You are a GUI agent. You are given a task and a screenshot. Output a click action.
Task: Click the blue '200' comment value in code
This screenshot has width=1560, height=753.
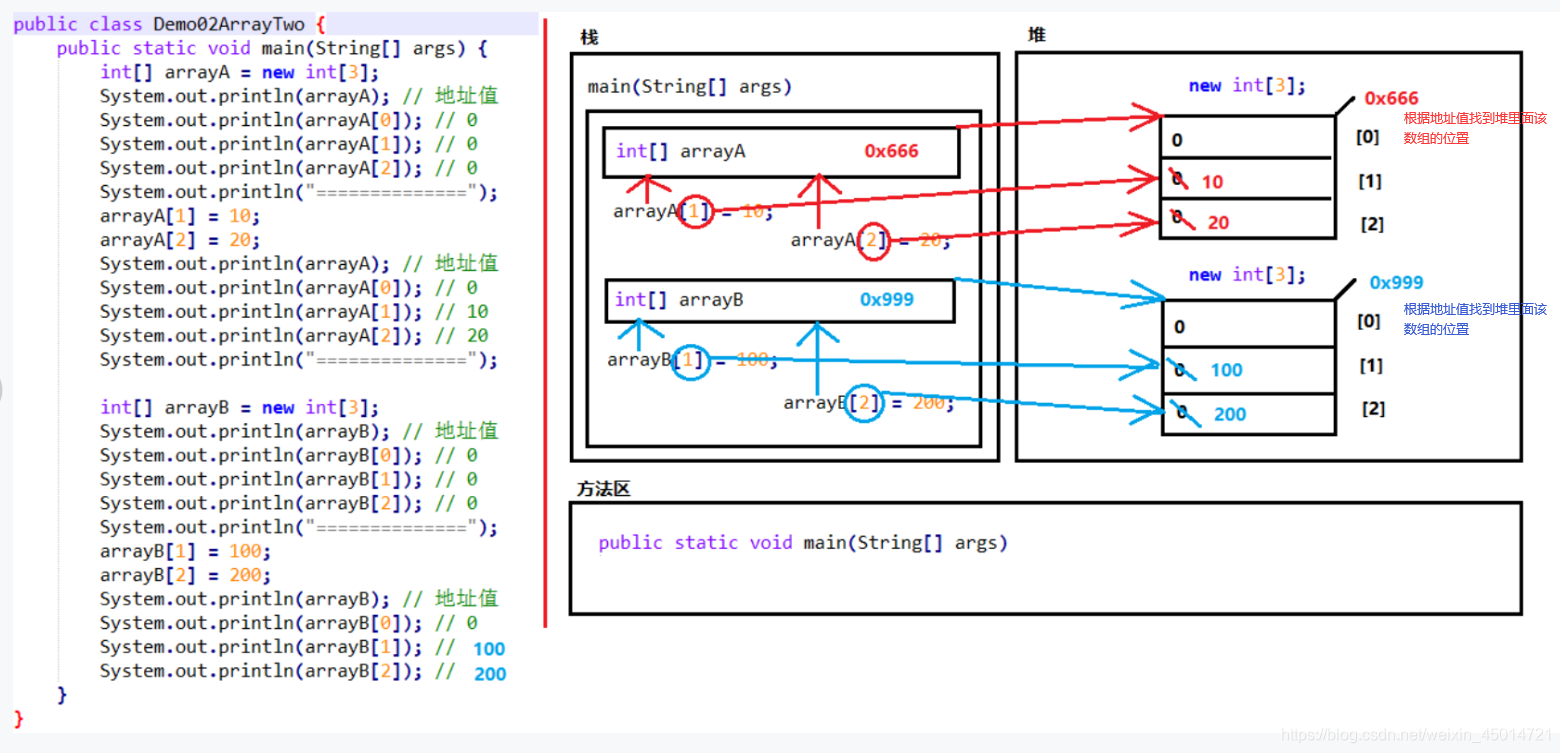coord(490,674)
